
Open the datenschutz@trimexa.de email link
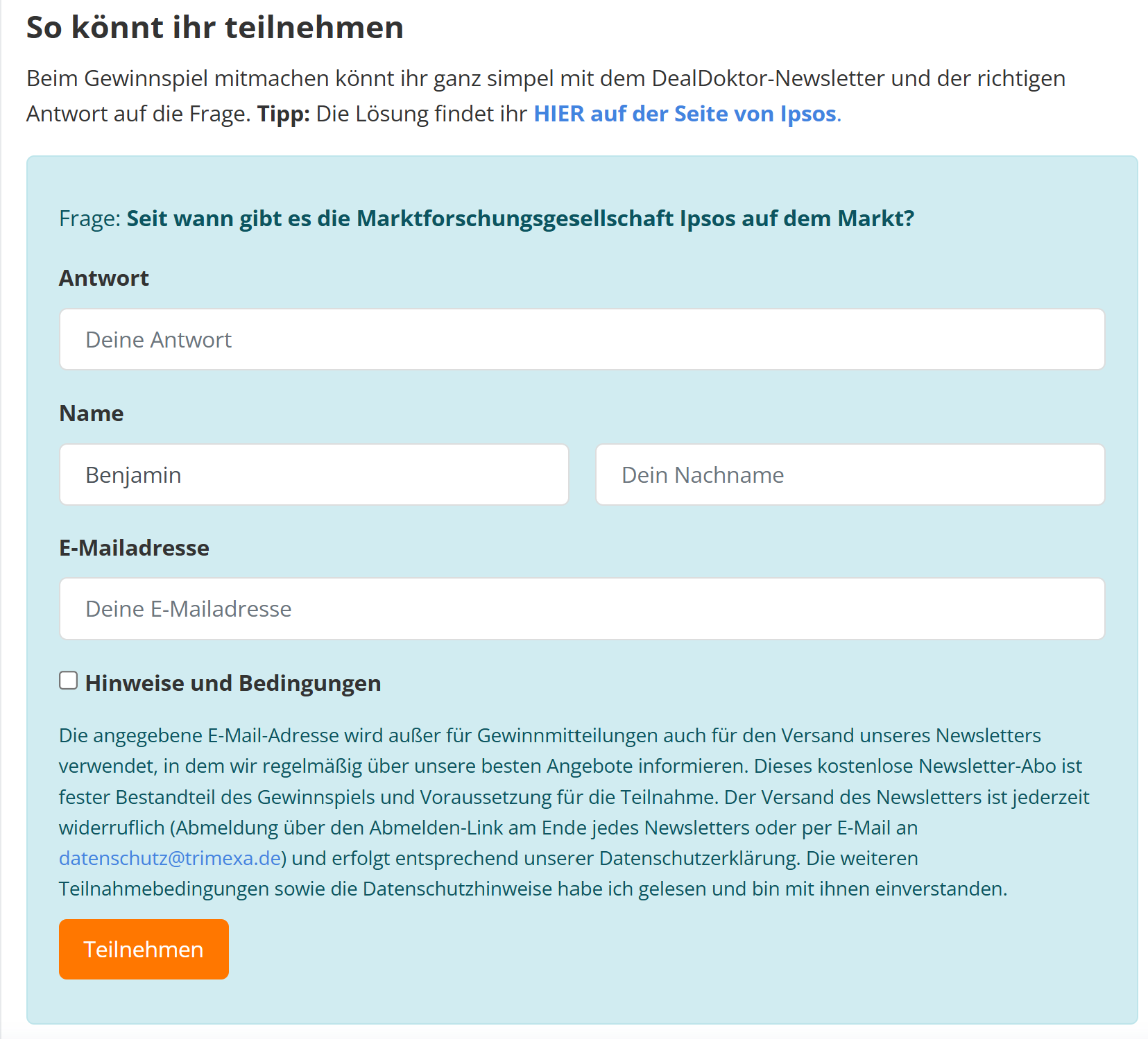click(170, 858)
